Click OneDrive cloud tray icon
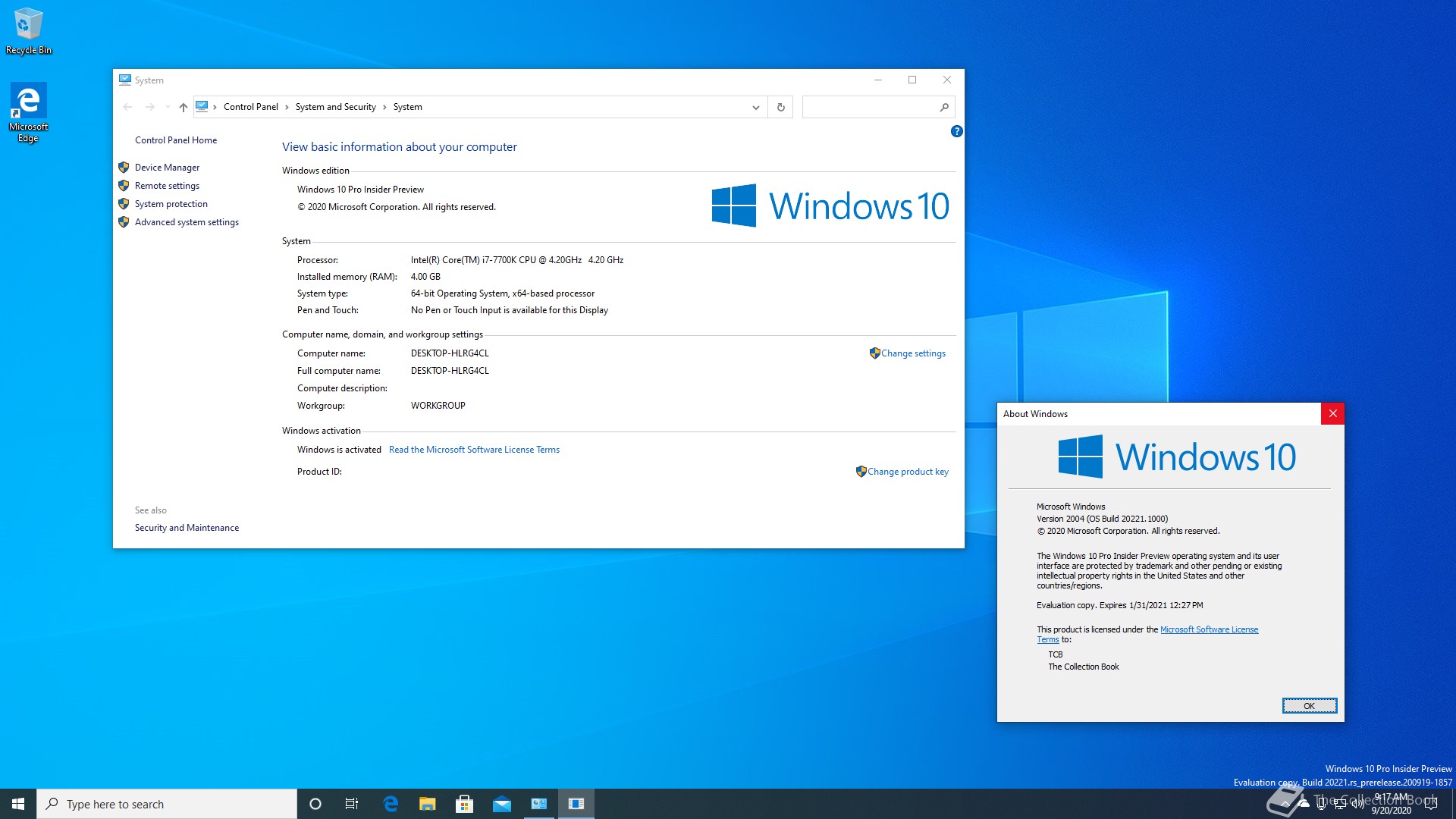This screenshot has height=819, width=1456. (x=1304, y=804)
